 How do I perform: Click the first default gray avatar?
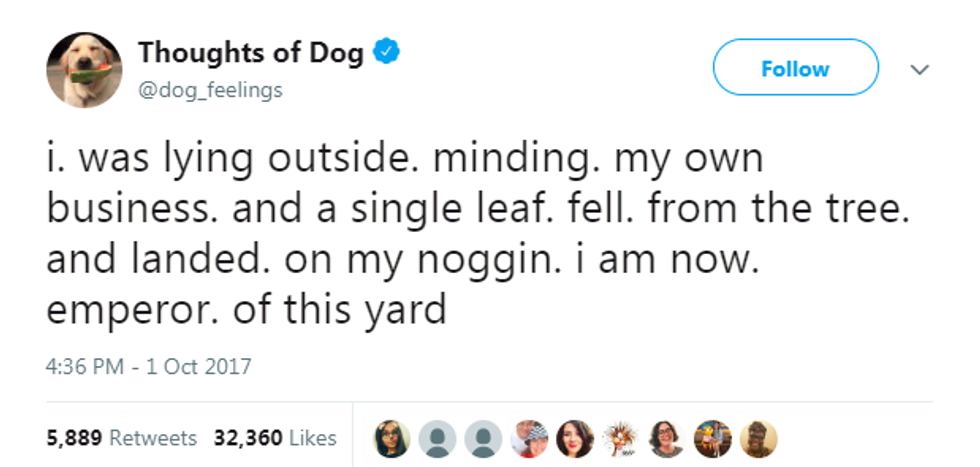point(438,438)
